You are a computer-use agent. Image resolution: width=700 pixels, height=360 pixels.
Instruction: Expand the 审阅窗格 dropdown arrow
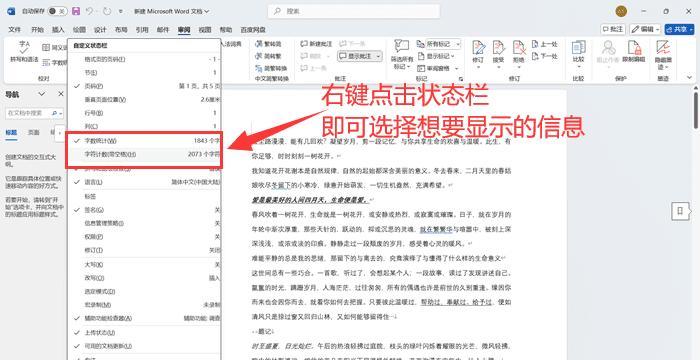pyautogui.click(x=456, y=68)
